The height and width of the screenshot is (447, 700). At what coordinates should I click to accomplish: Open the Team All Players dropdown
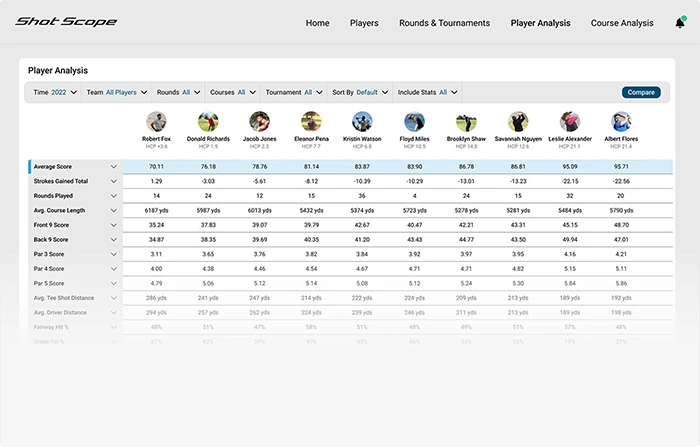[x=117, y=92]
